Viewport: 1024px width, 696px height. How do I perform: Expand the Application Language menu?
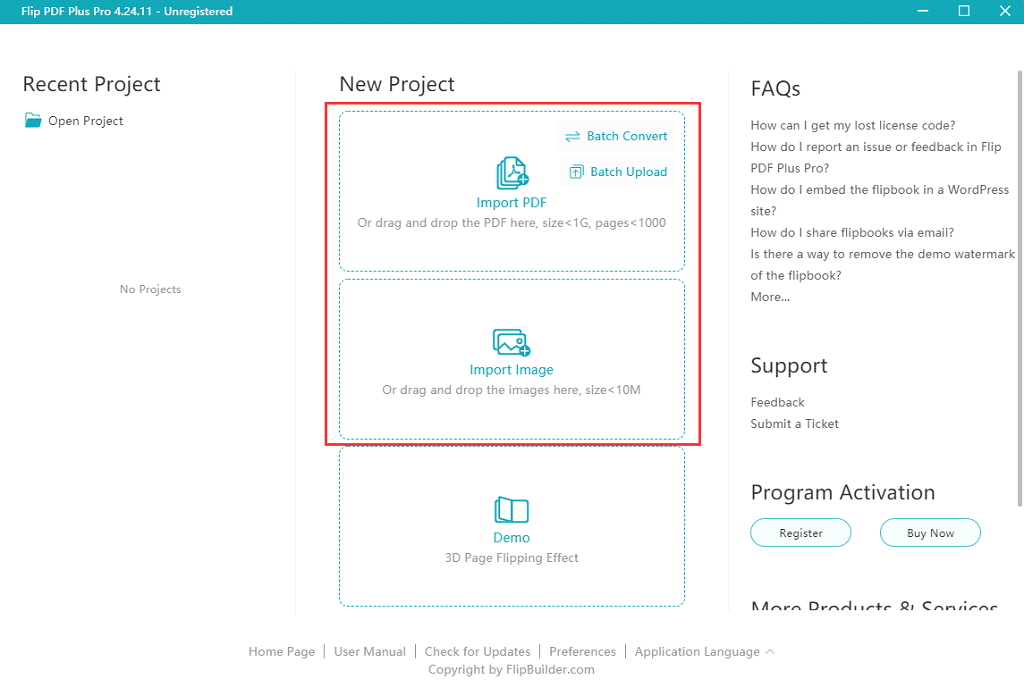704,652
